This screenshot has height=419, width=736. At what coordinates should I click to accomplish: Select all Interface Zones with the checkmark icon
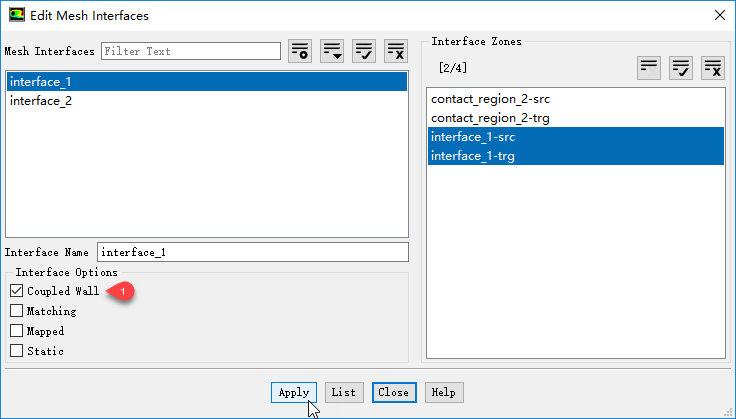[682, 68]
